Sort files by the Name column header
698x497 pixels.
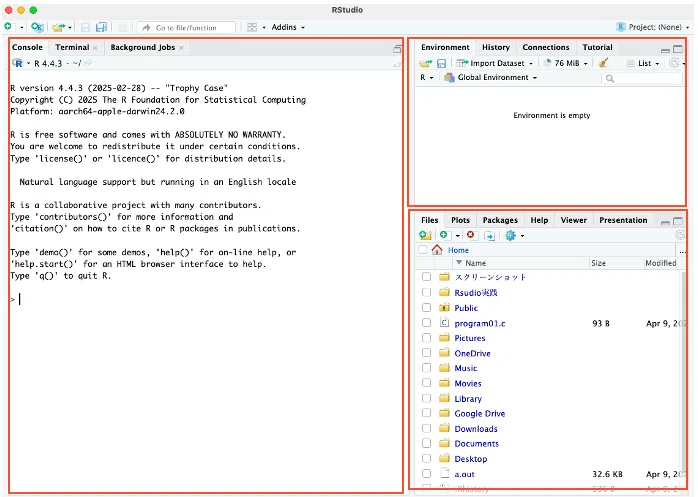[475, 263]
